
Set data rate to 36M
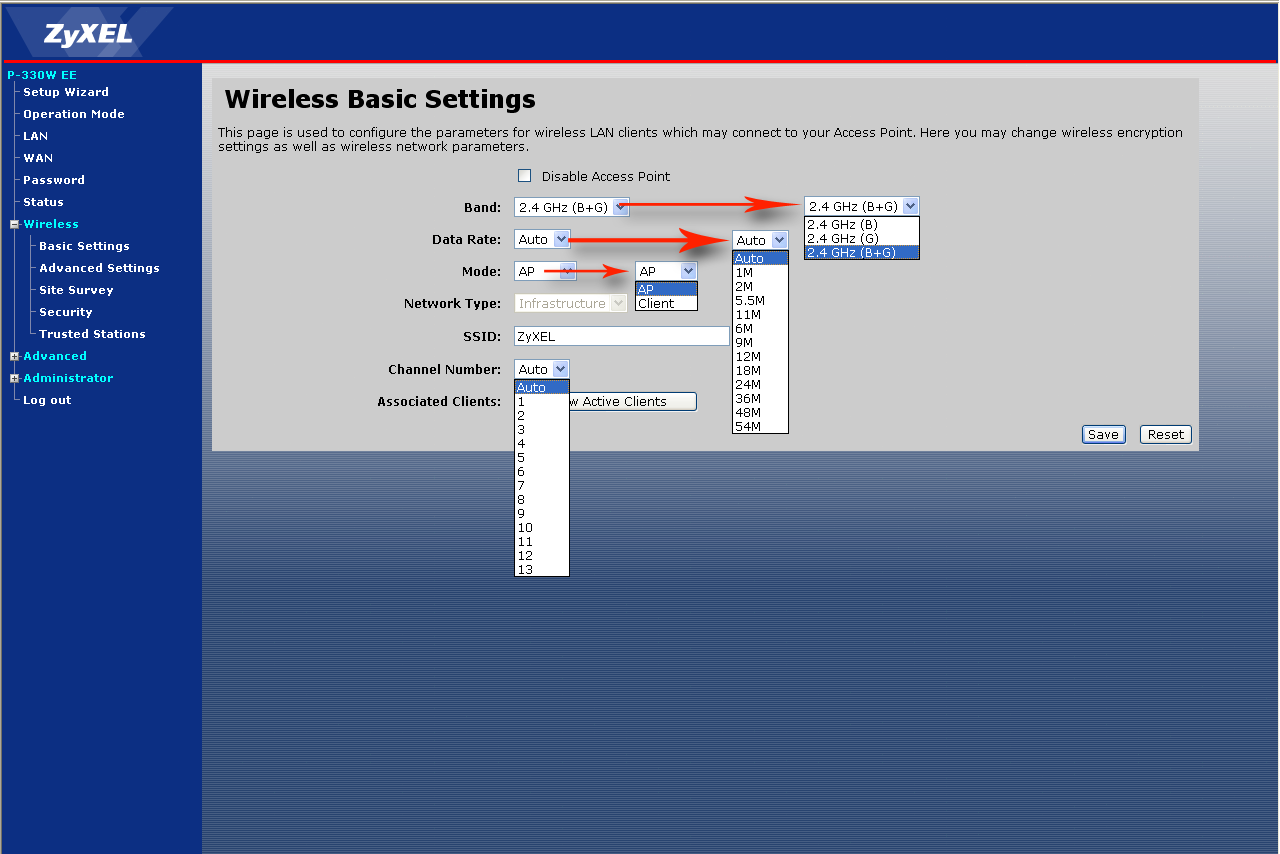(760, 398)
